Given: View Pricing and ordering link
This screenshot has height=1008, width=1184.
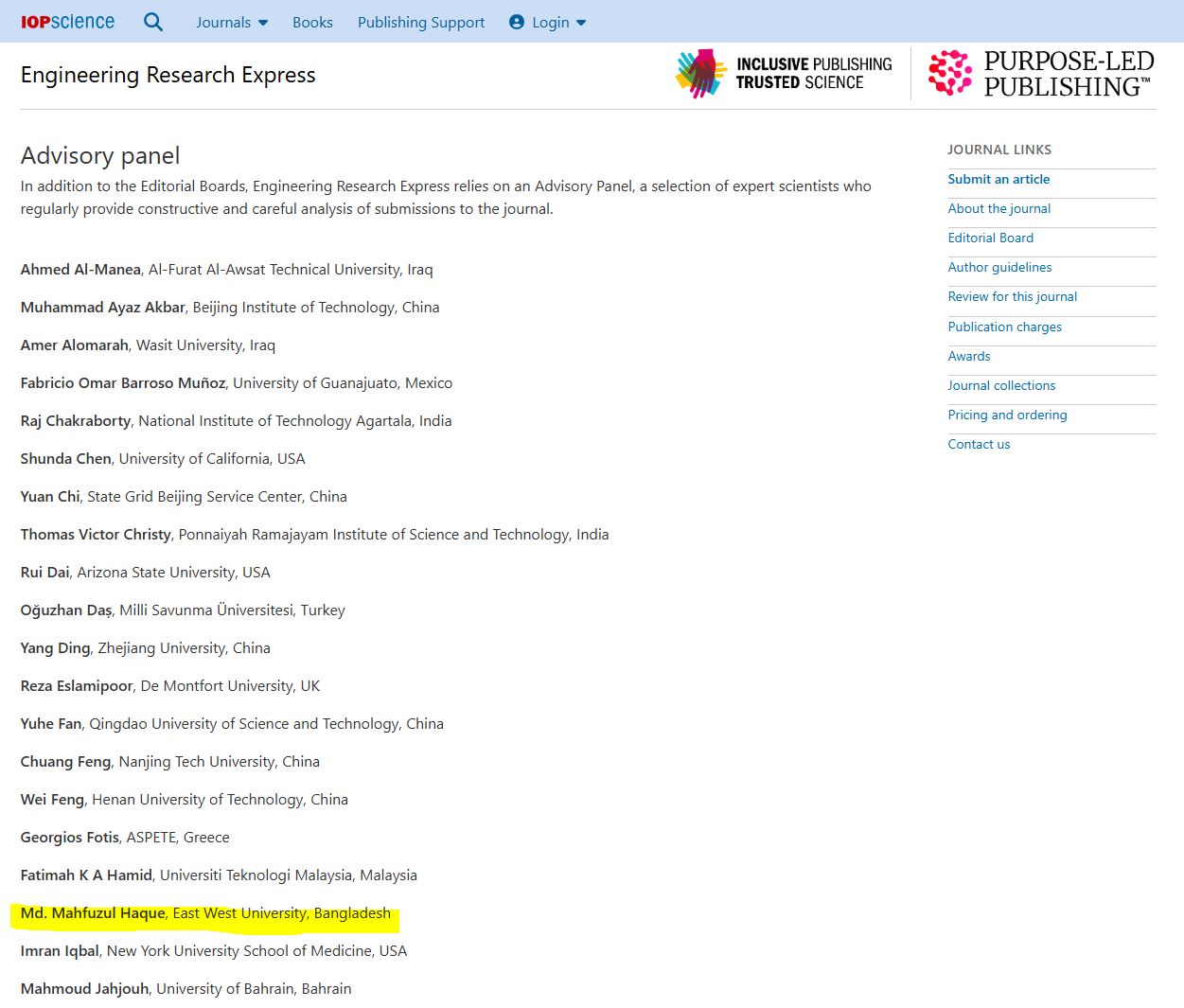Looking at the screenshot, I should [1007, 415].
